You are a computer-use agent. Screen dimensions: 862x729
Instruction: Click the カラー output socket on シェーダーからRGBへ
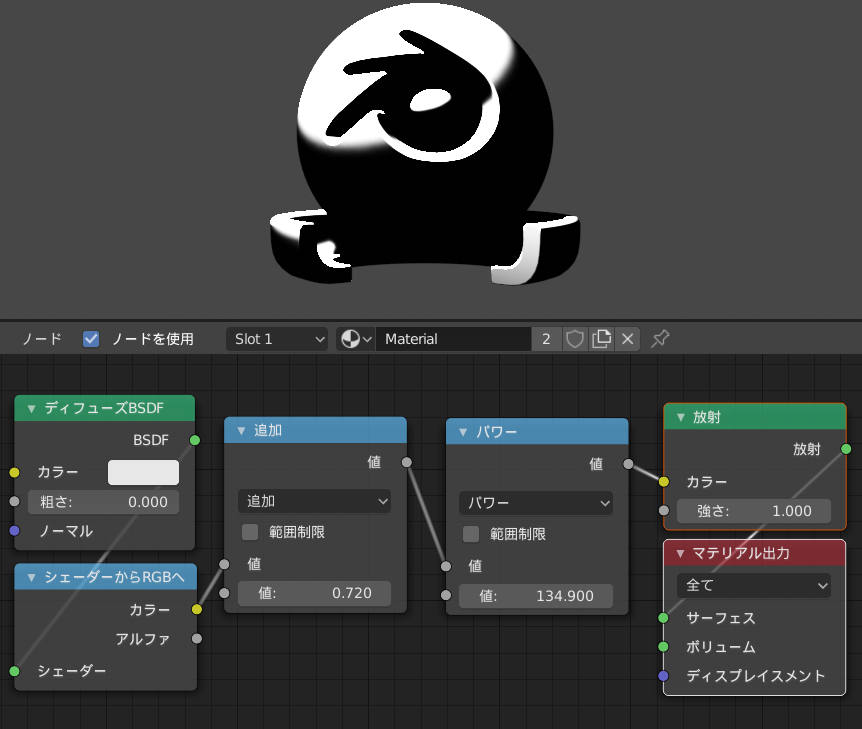tap(197, 609)
